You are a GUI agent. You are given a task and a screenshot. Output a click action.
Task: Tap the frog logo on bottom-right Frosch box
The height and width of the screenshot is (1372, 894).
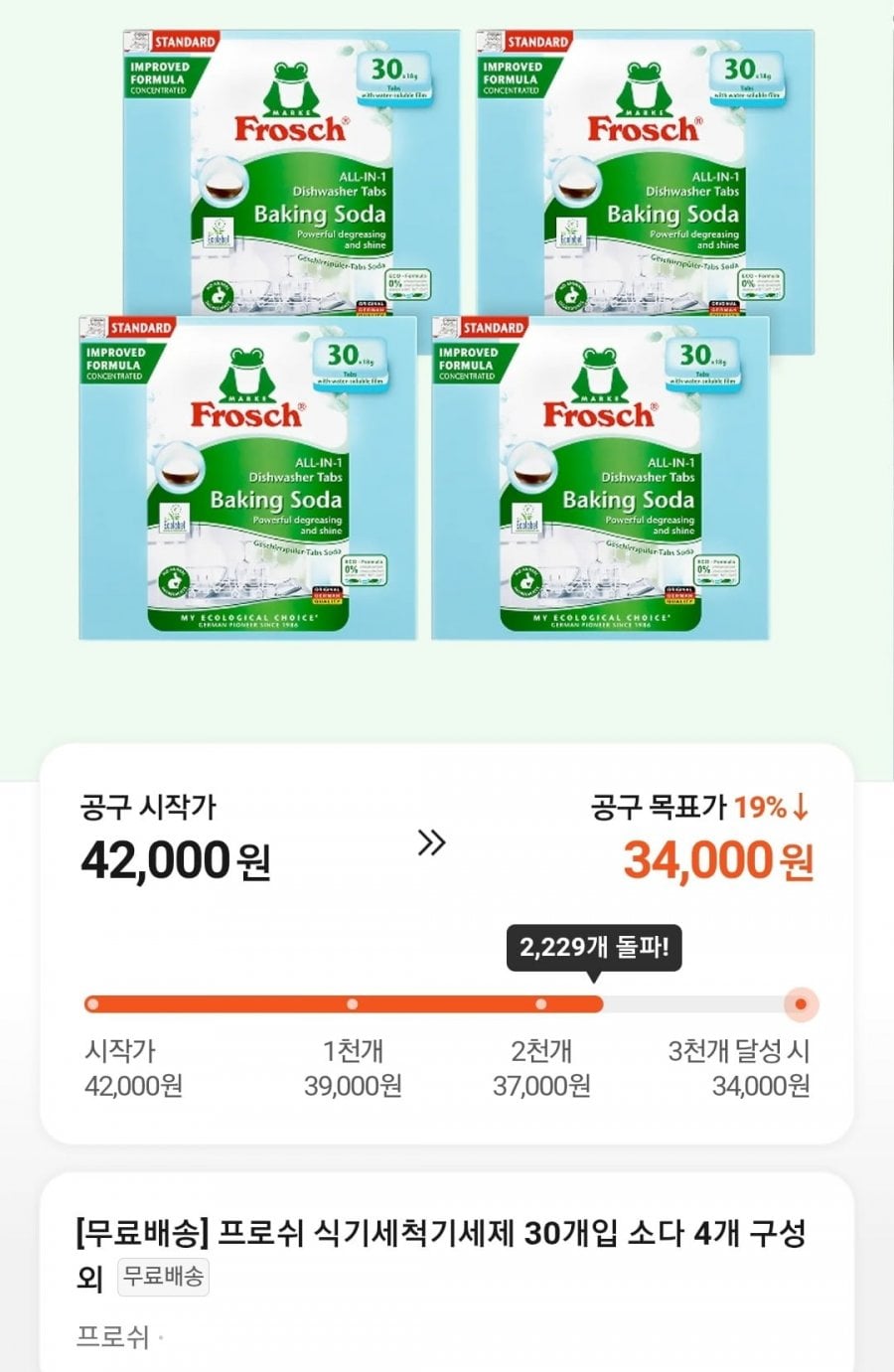point(598,376)
